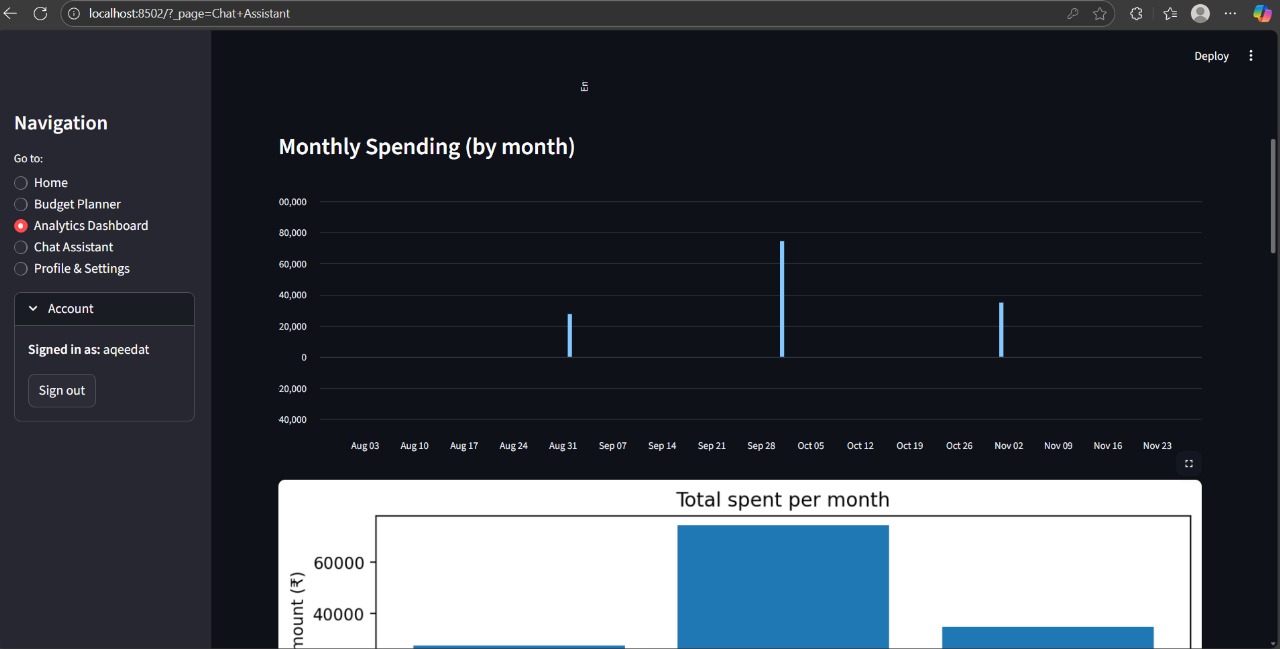Click the Go to: label
The width and height of the screenshot is (1280, 649).
point(28,159)
